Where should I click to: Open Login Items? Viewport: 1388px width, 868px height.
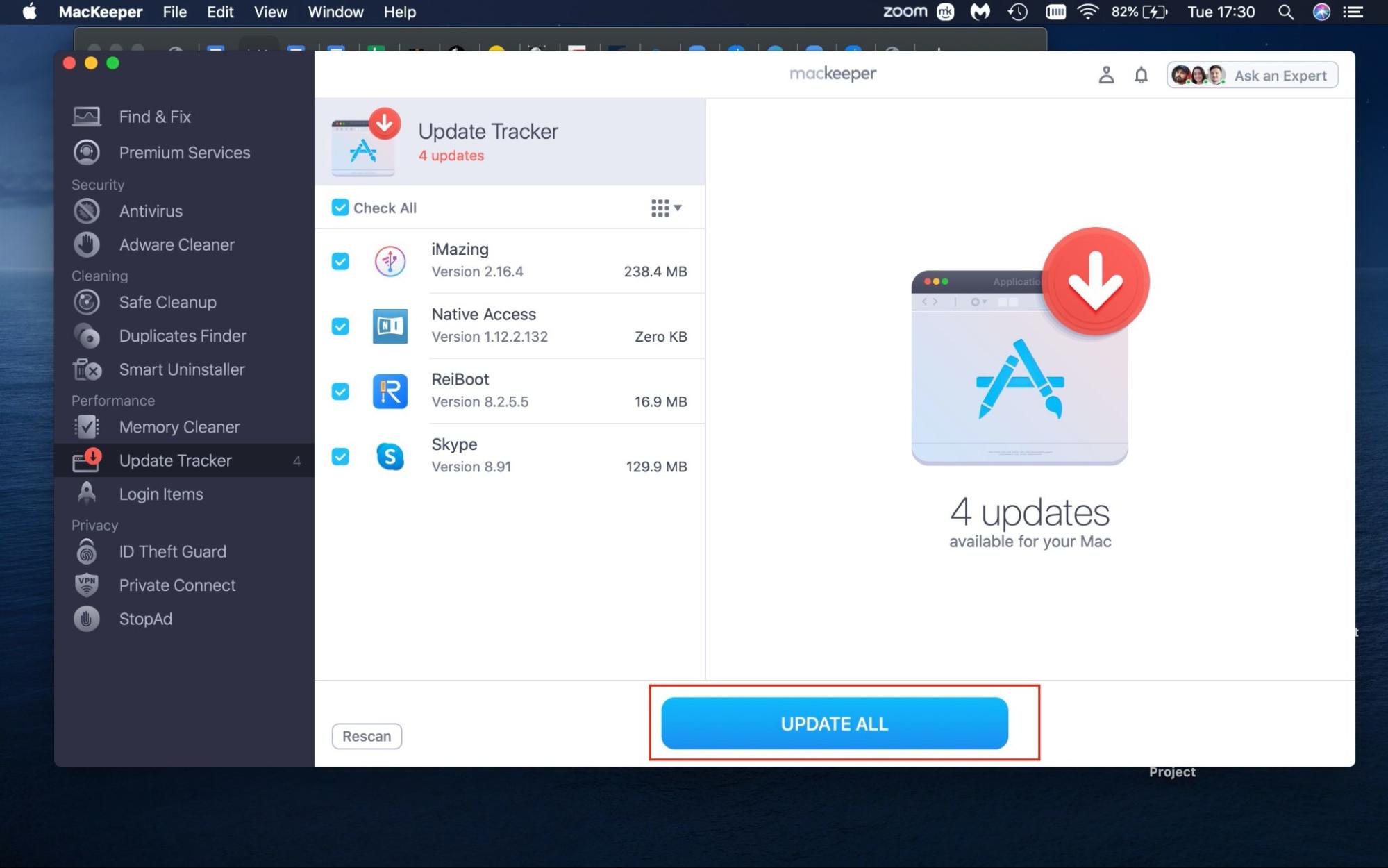(184, 494)
